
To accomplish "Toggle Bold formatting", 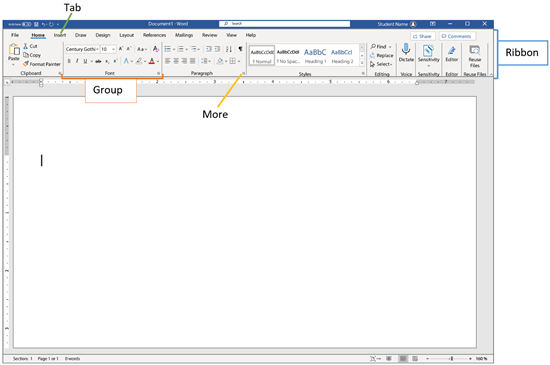I will click(x=69, y=61).
